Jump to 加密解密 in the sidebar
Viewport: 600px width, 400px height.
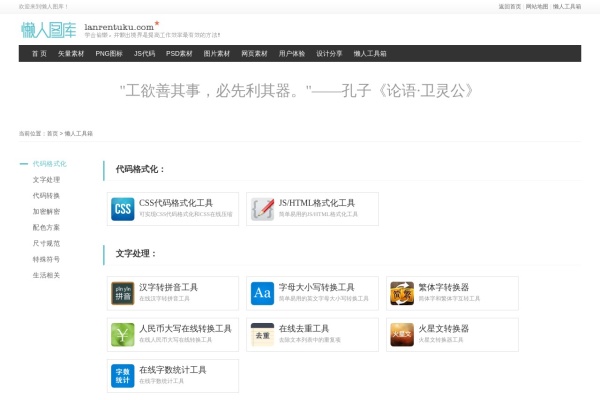point(46,211)
